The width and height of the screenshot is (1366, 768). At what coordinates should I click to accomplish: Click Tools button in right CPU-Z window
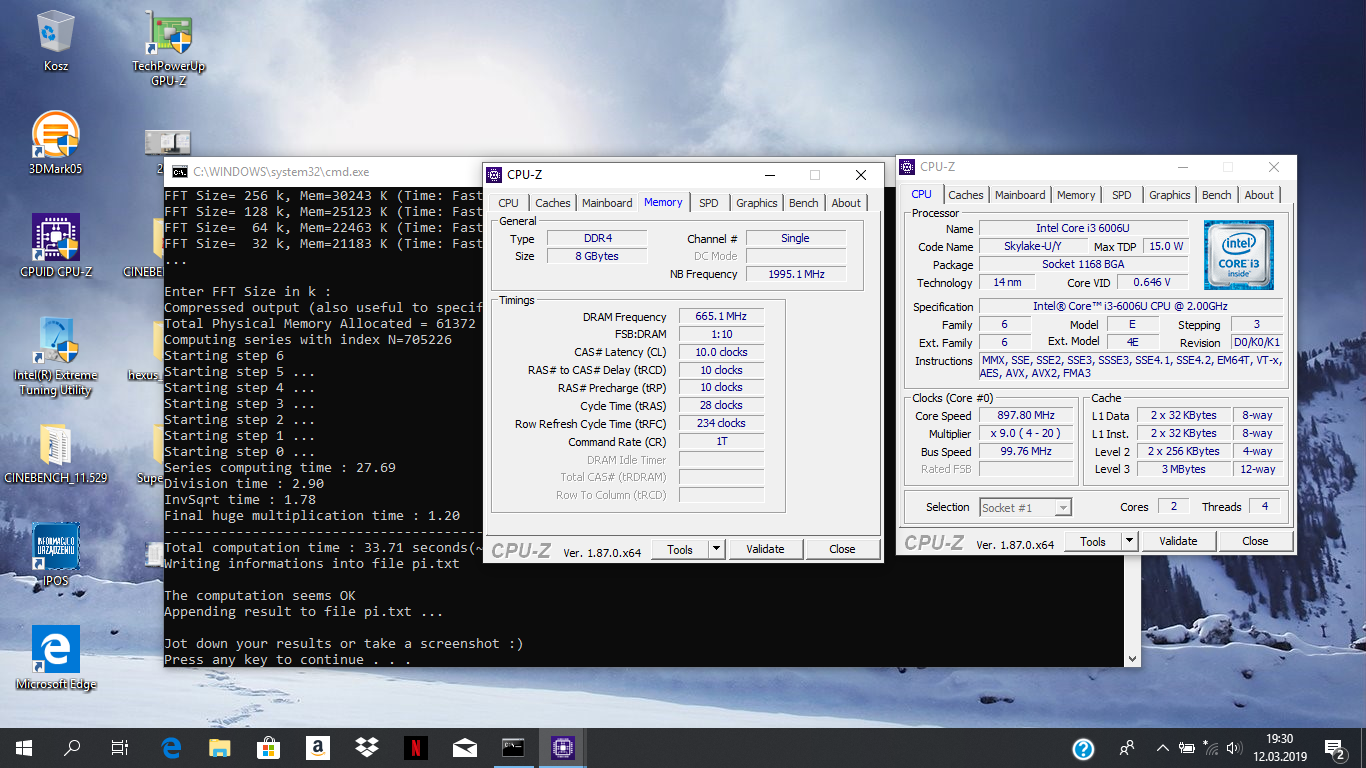[1093, 541]
